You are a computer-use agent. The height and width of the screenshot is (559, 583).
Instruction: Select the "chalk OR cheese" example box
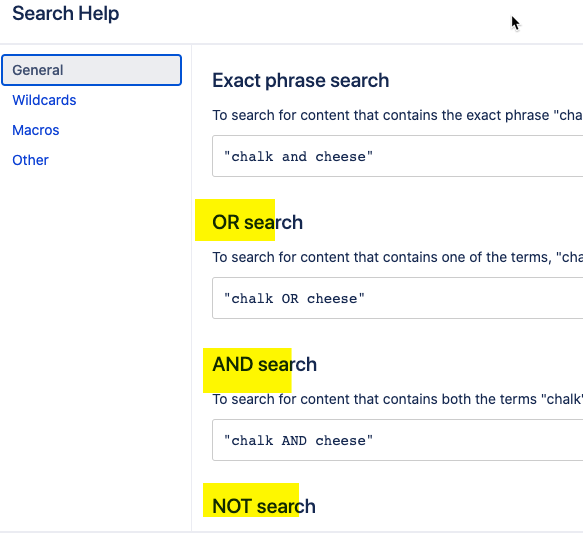(x=397, y=298)
